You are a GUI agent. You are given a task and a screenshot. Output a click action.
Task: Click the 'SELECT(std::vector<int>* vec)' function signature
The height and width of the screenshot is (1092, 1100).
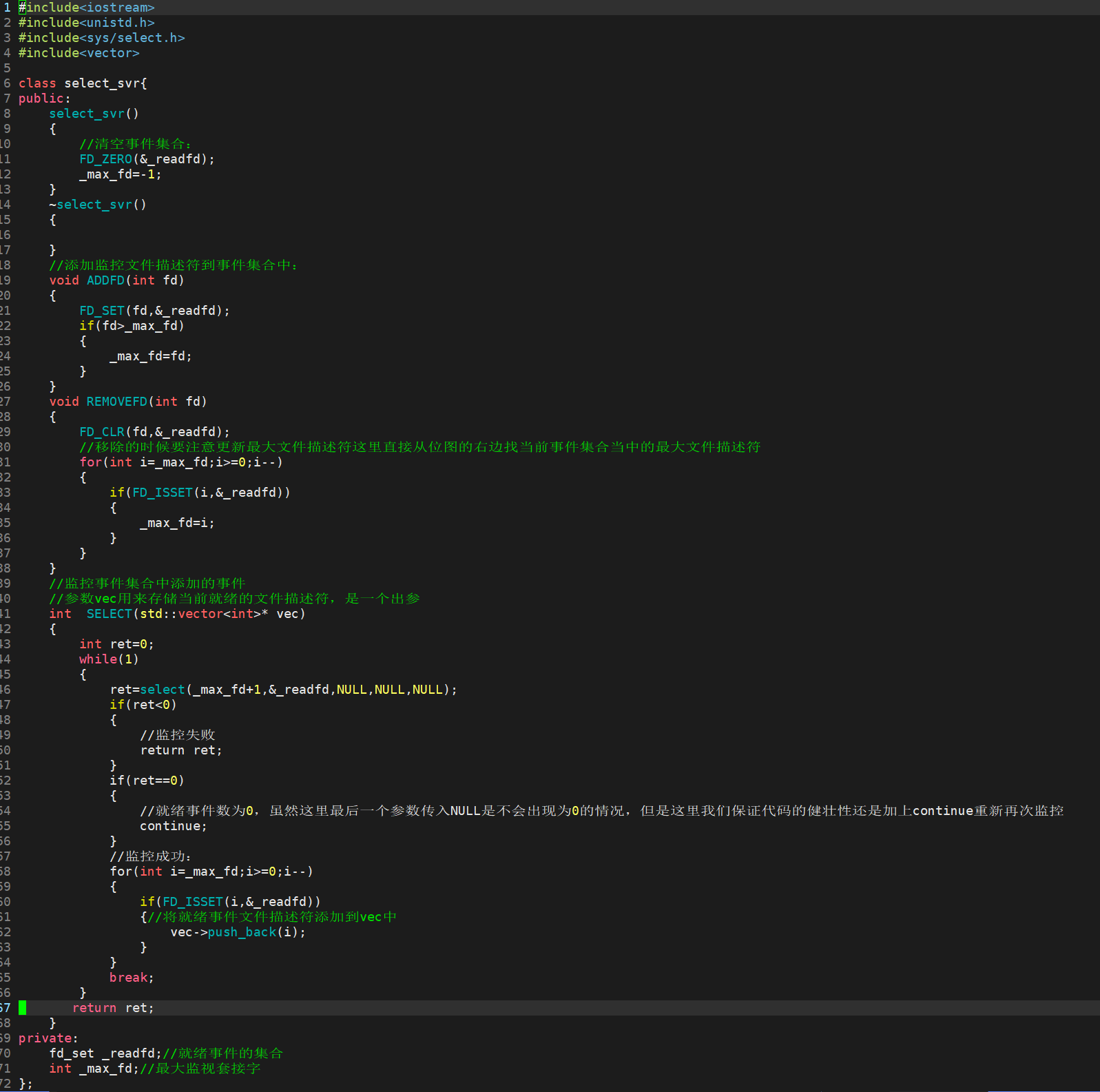click(x=196, y=614)
